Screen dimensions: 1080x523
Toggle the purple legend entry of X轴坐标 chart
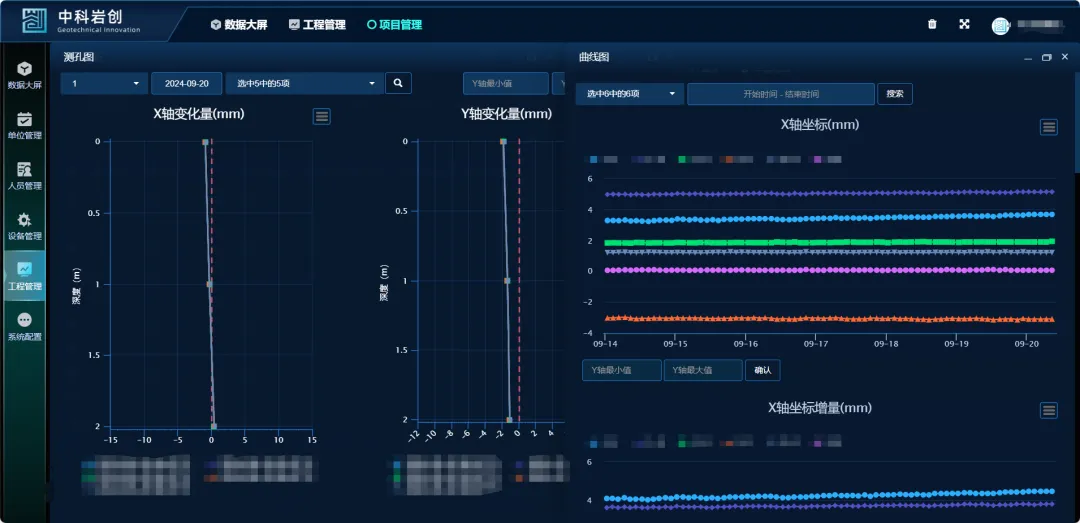click(827, 159)
